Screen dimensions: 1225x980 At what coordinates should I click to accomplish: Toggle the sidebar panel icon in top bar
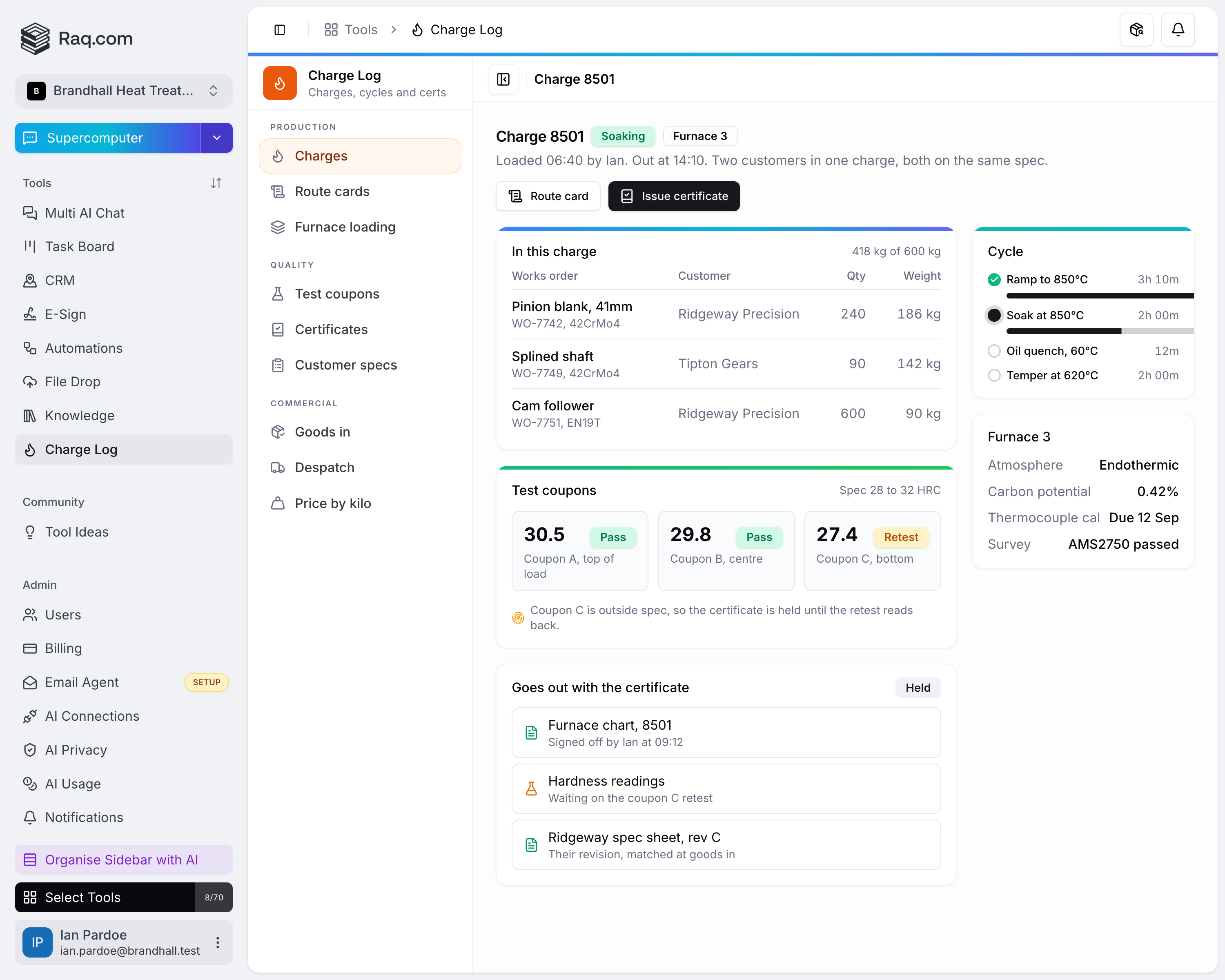280,29
